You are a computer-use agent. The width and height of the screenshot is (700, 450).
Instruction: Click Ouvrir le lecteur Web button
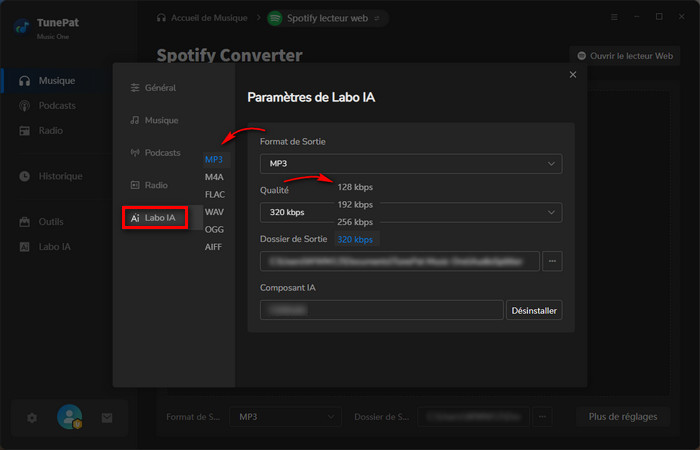625,56
